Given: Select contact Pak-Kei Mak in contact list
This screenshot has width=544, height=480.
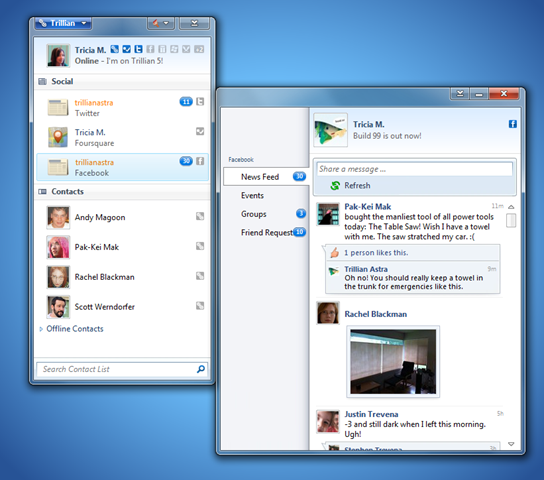Looking at the screenshot, I should coord(122,247).
